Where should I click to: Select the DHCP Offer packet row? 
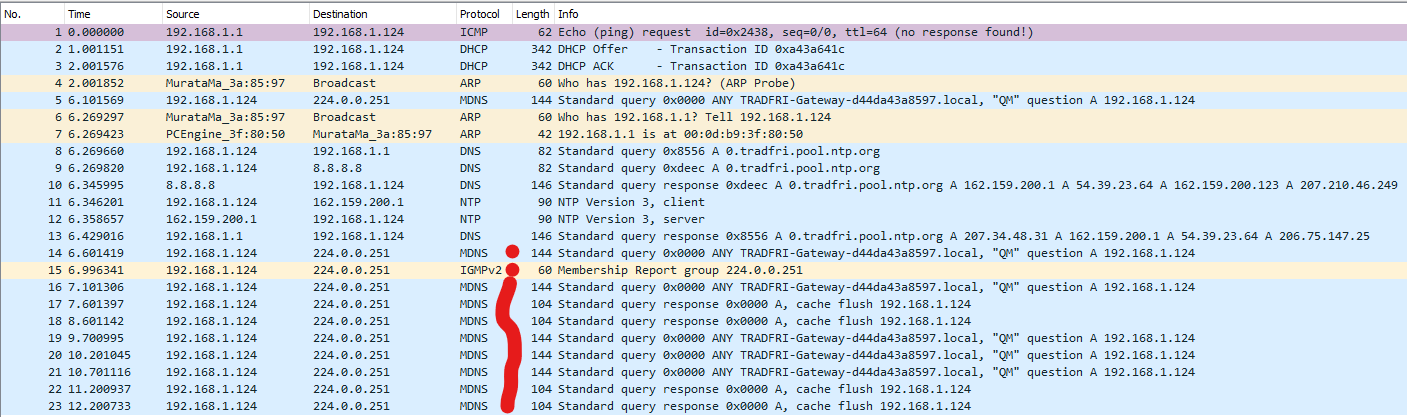point(703,49)
